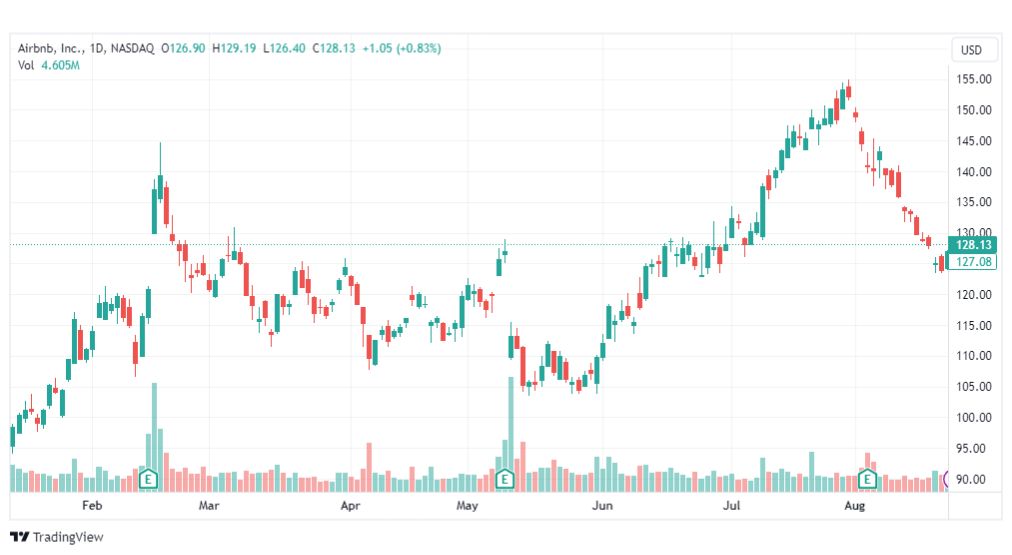This screenshot has width=1012, height=555.
Task: Open the May earnings 'E' marker
Action: tap(504, 479)
